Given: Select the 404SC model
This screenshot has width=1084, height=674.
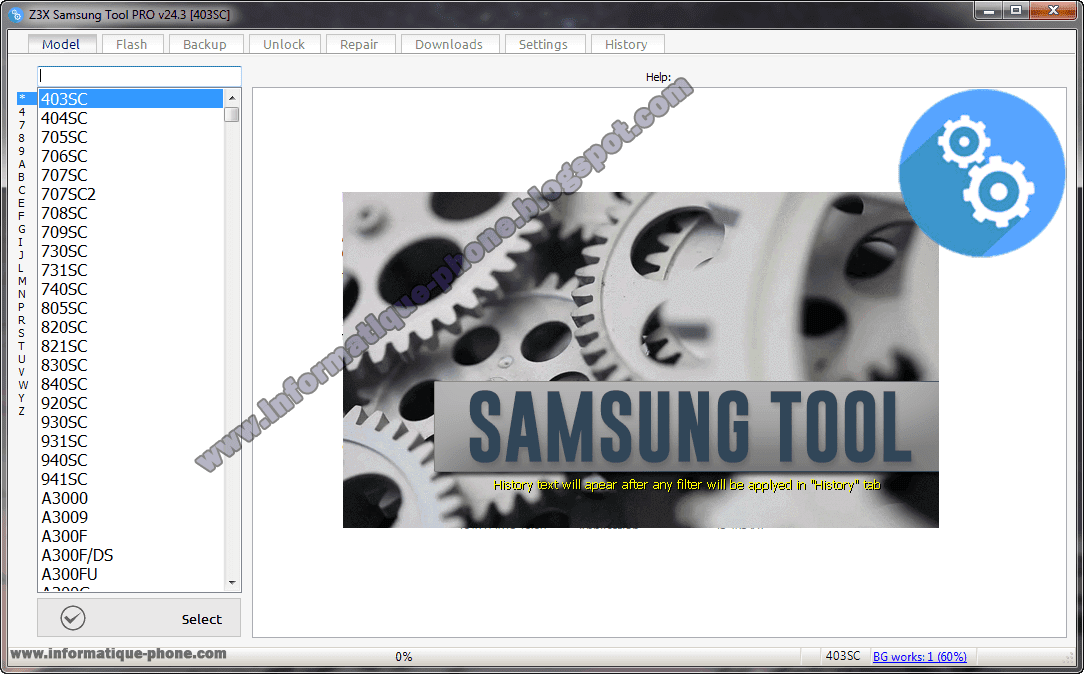Looking at the screenshot, I should (x=131, y=118).
